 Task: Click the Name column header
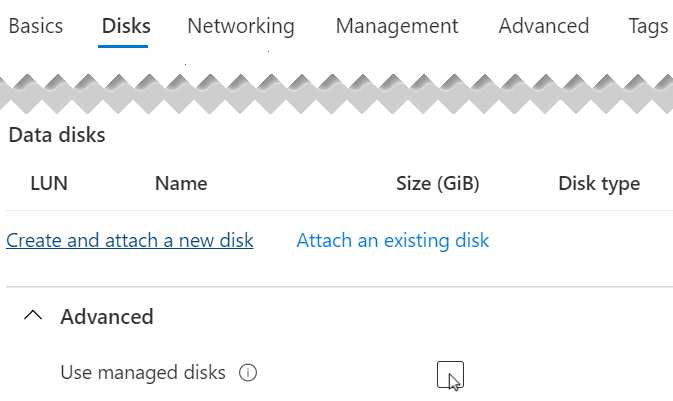click(x=181, y=183)
